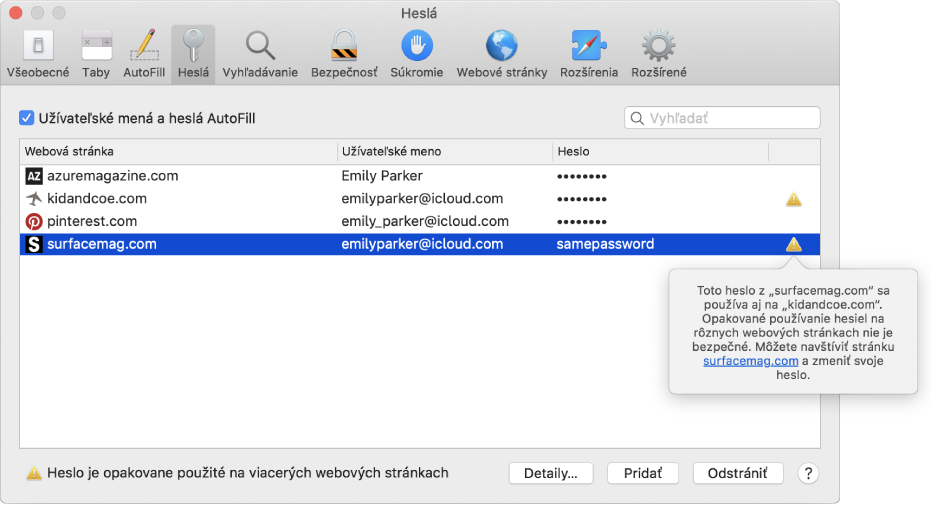Image resolution: width=931 pixels, height=505 pixels.
Task: Open the Taby preferences pane
Action: [x=96, y=55]
